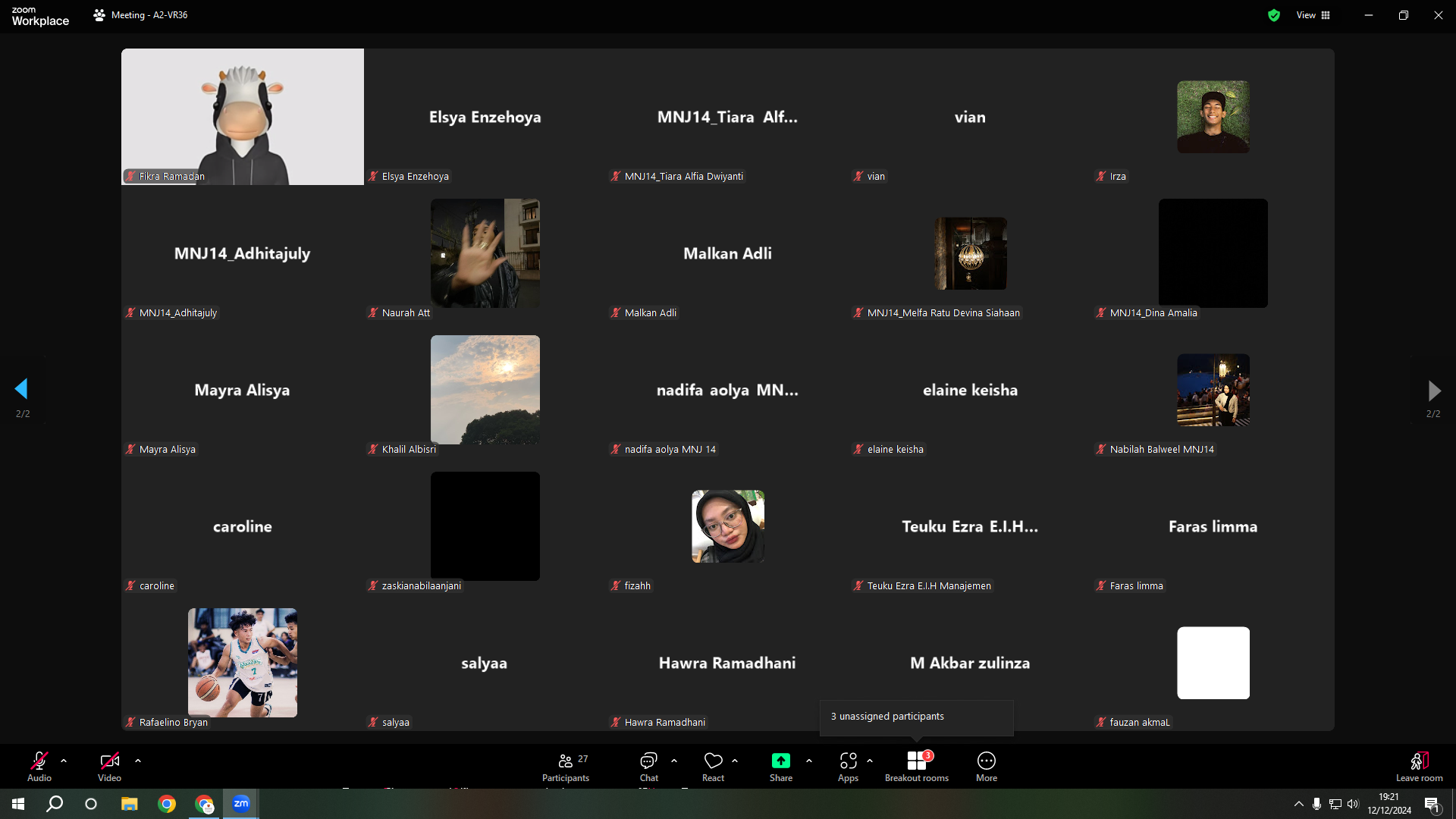The height and width of the screenshot is (819, 1456).
Task: Select MNJ14_Dina Amalia's black video tile
Action: (x=1213, y=253)
